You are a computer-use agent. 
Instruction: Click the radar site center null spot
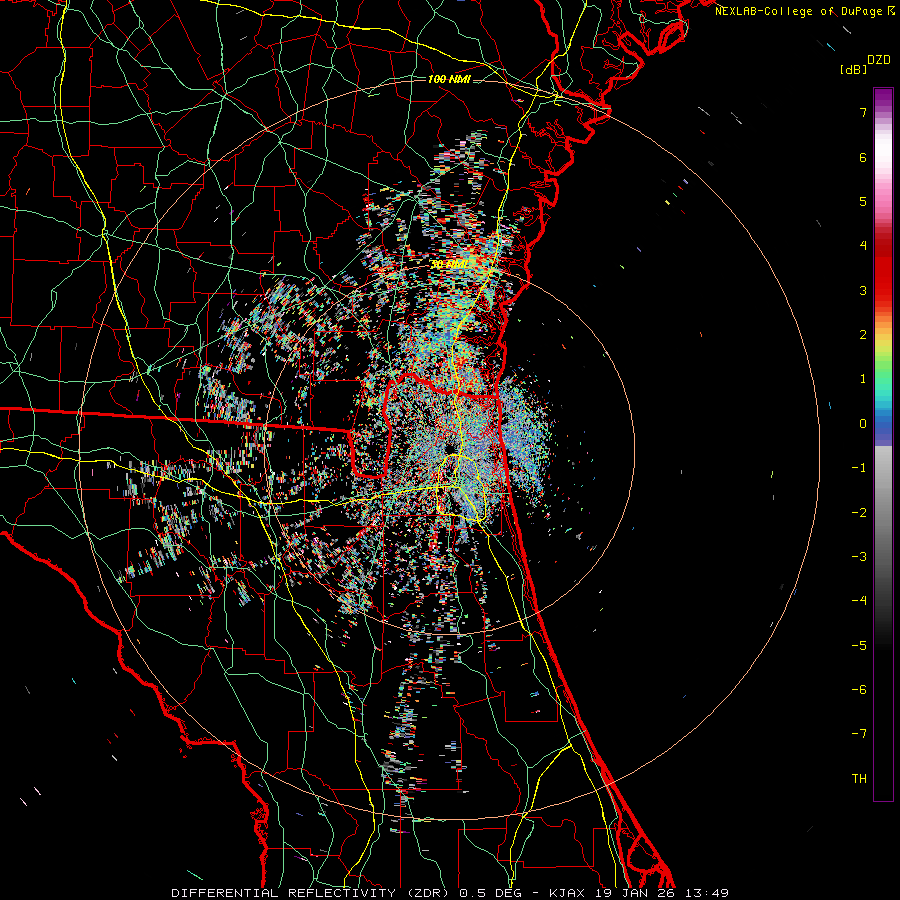[x=449, y=448]
